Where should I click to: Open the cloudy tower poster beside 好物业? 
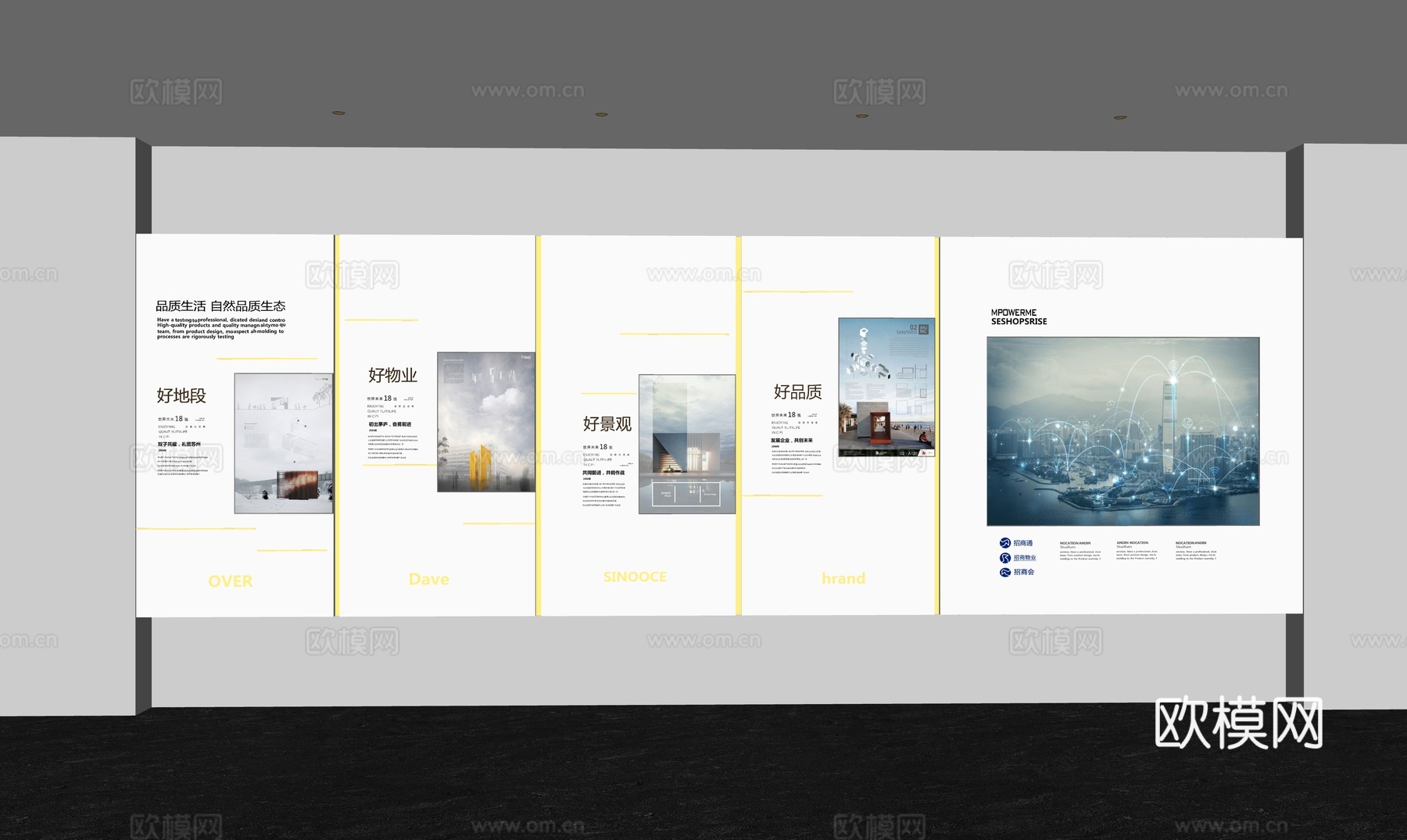point(486,422)
